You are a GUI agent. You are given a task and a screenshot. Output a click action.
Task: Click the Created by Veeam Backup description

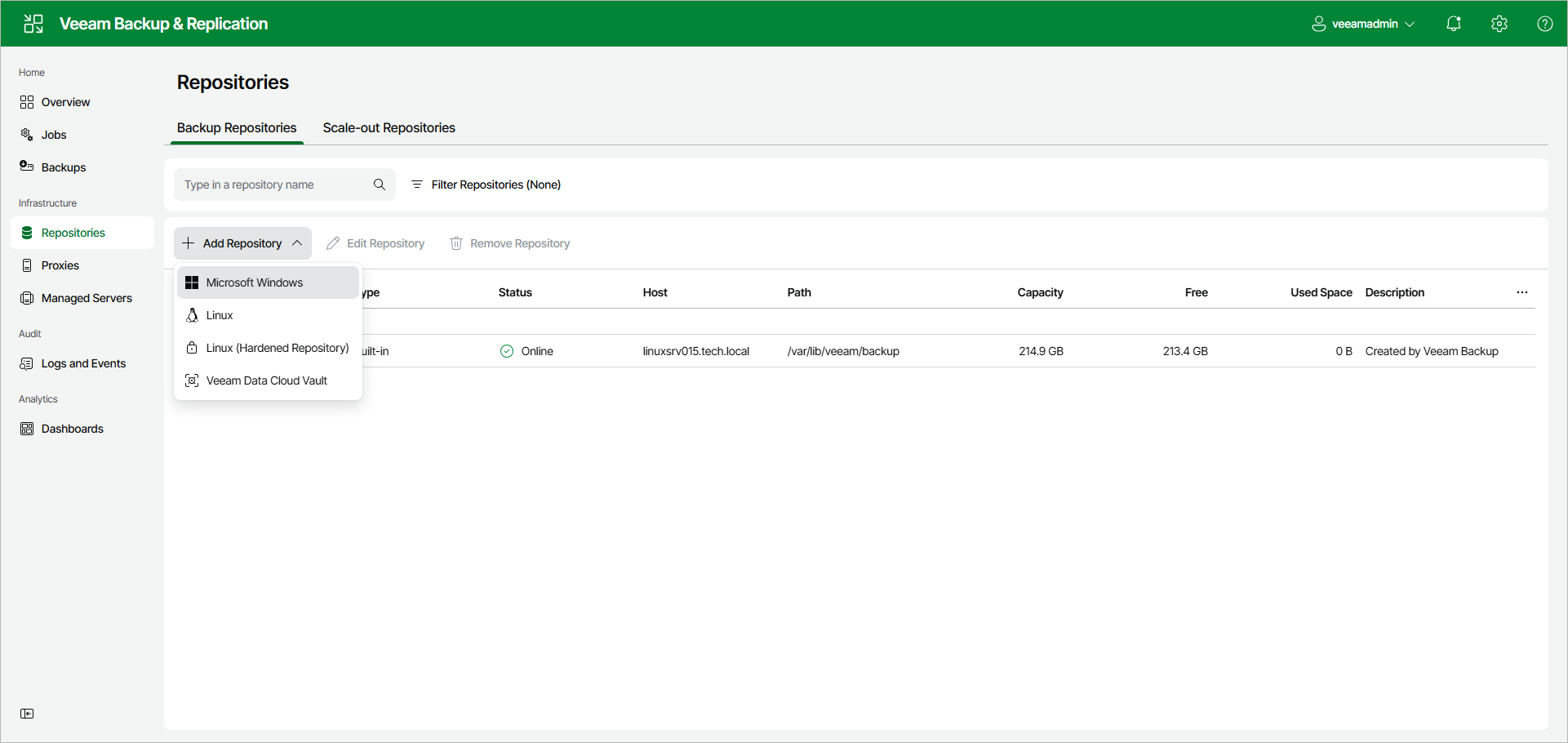click(1432, 351)
